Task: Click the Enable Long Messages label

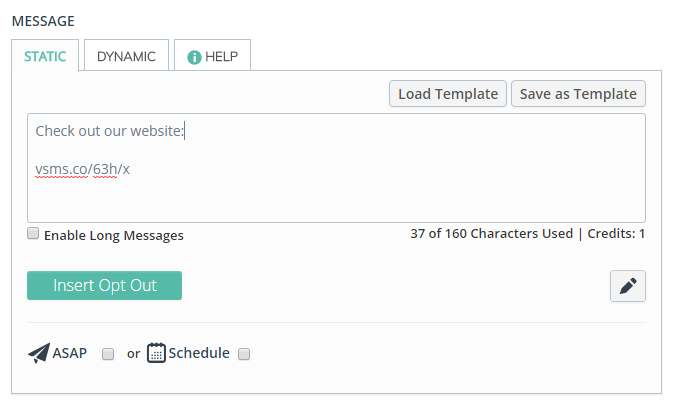Action: tap(113, 236)
